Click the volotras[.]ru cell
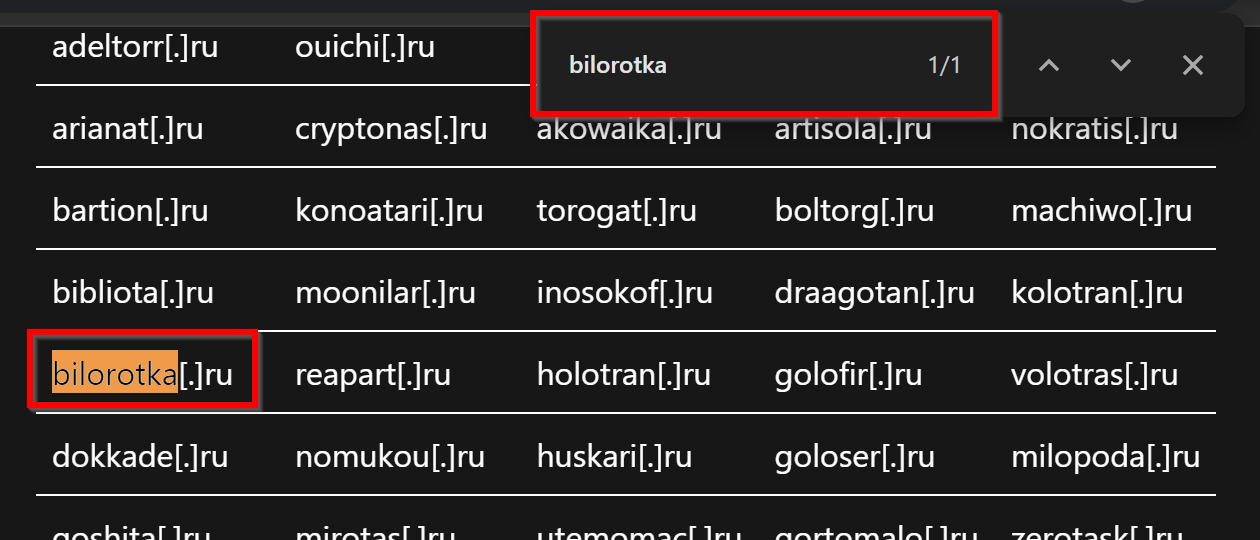 click(x=1094, y=374)
